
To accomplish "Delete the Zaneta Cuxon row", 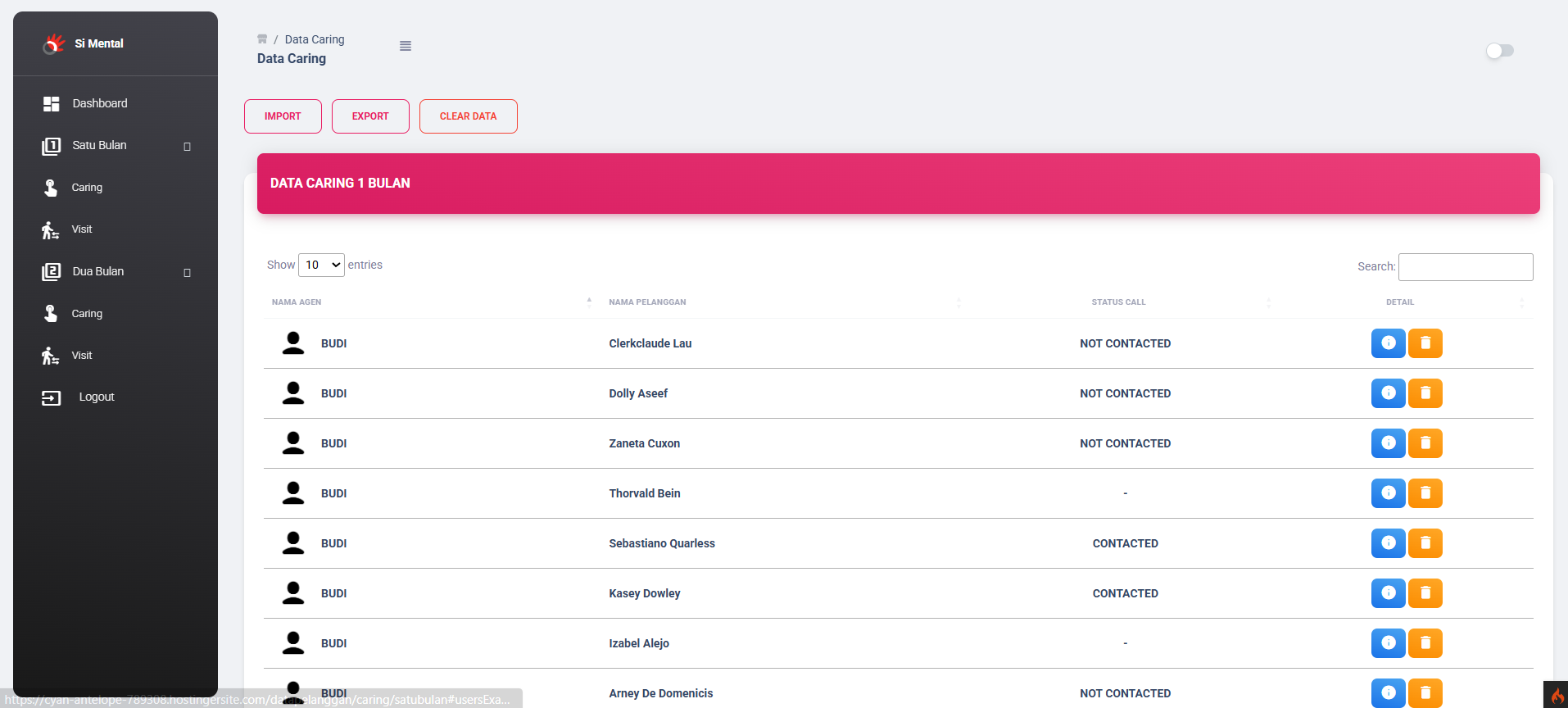I will coord(1425,443).
